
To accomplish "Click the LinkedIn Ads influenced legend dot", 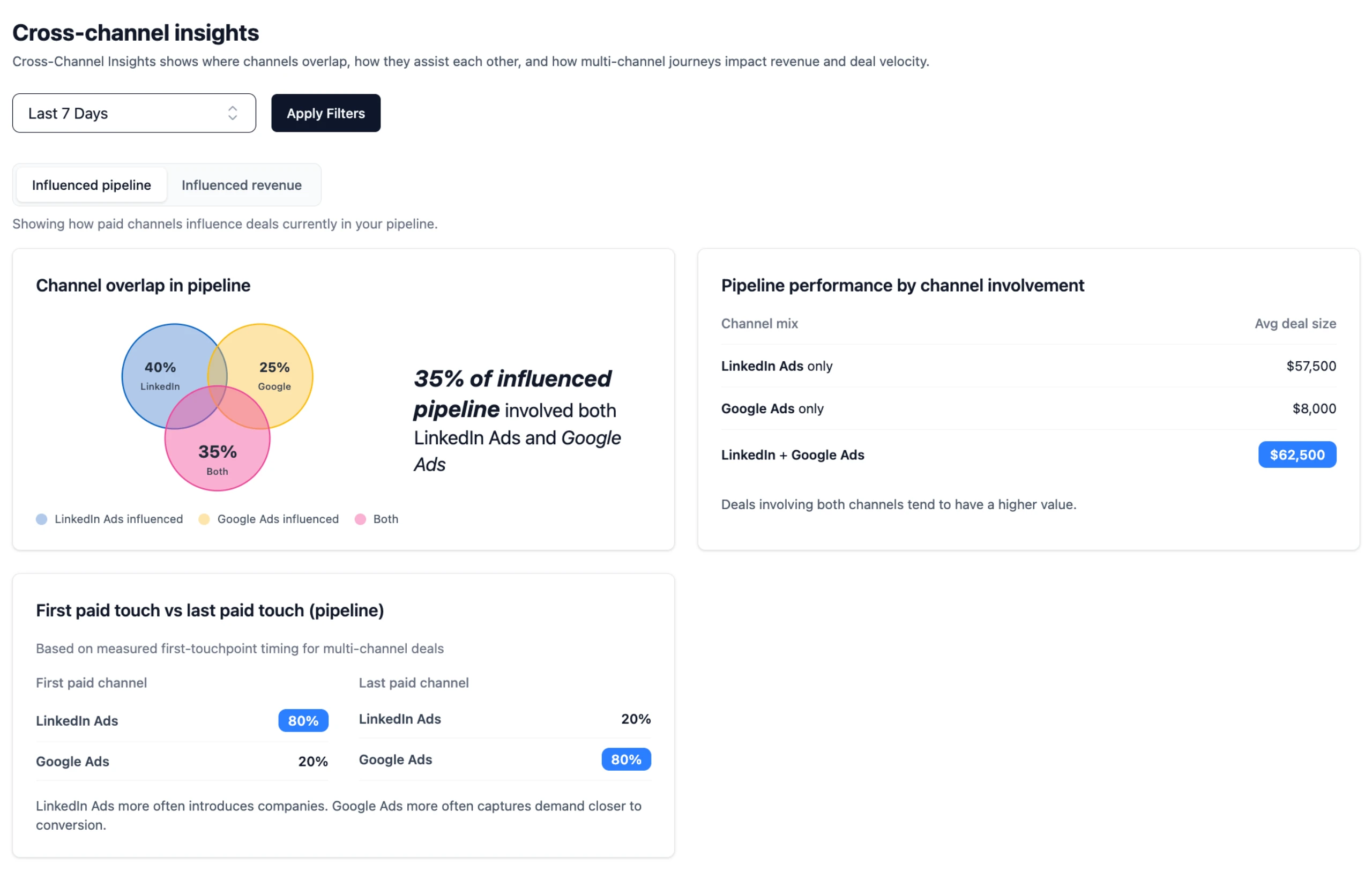I will (x=41, y=519).
